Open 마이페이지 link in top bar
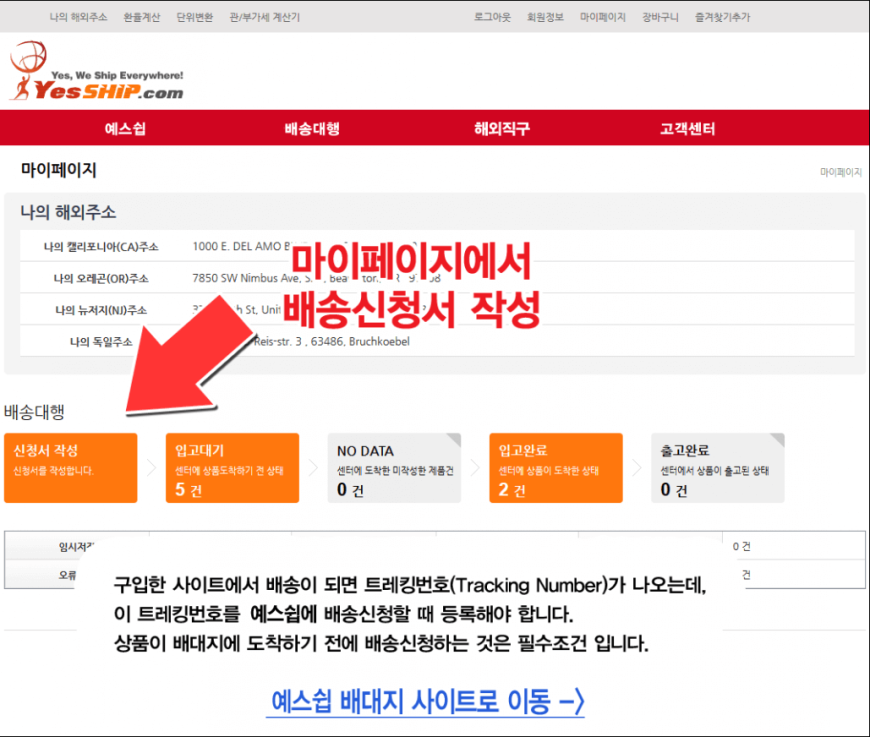 (603, 17)
